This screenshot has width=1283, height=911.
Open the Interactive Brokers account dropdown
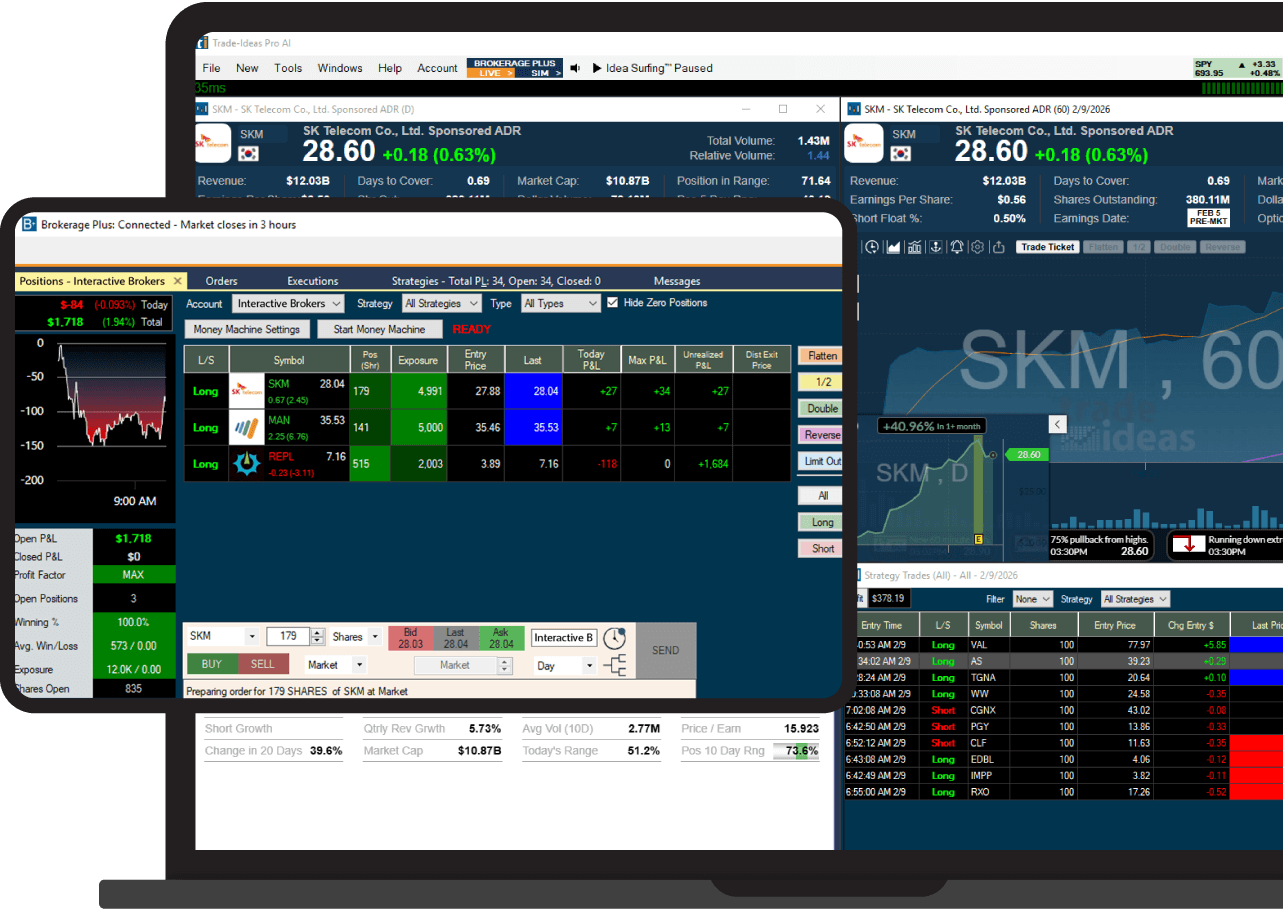click(287, 303)
